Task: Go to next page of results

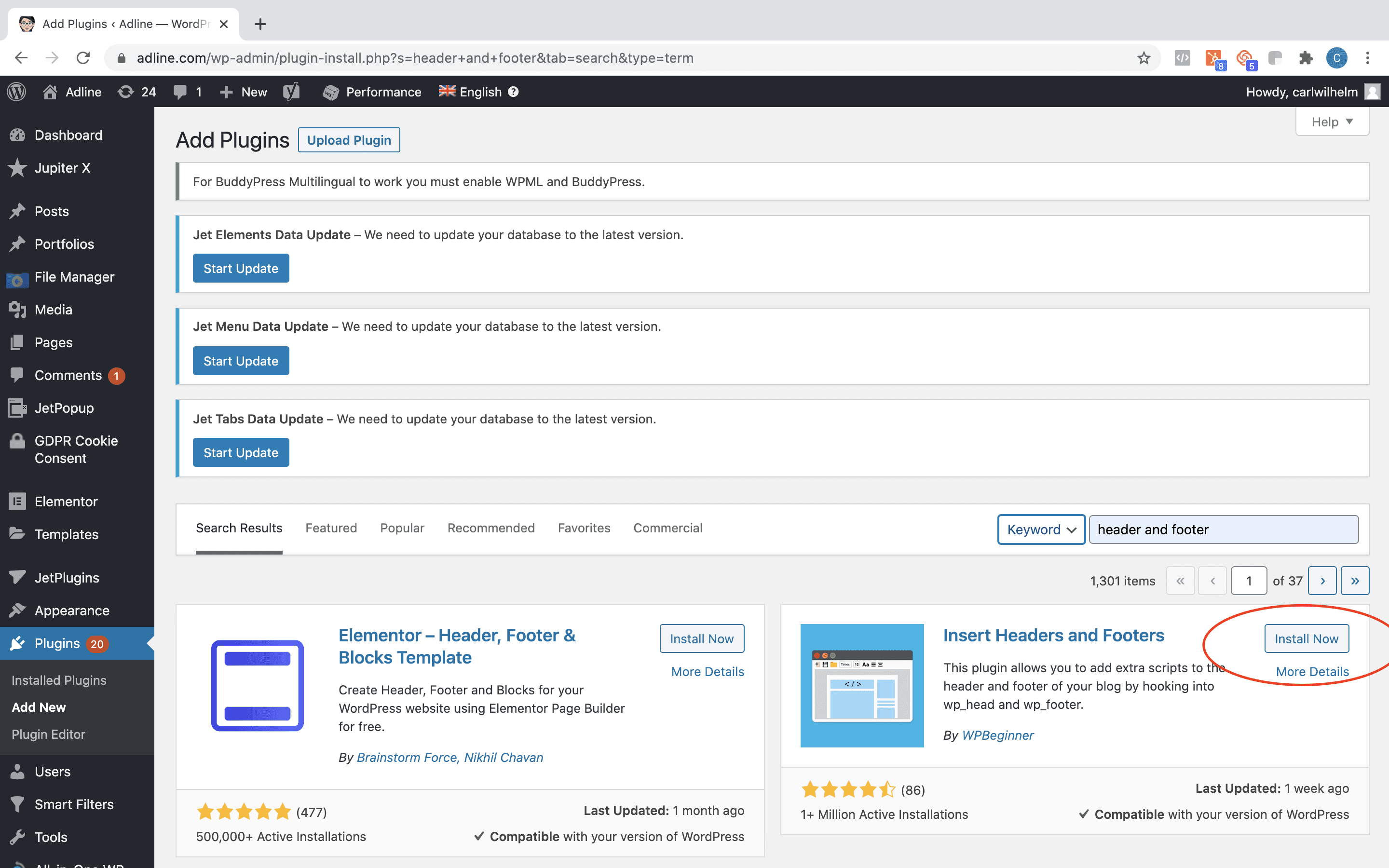Action: point(1322,581)
